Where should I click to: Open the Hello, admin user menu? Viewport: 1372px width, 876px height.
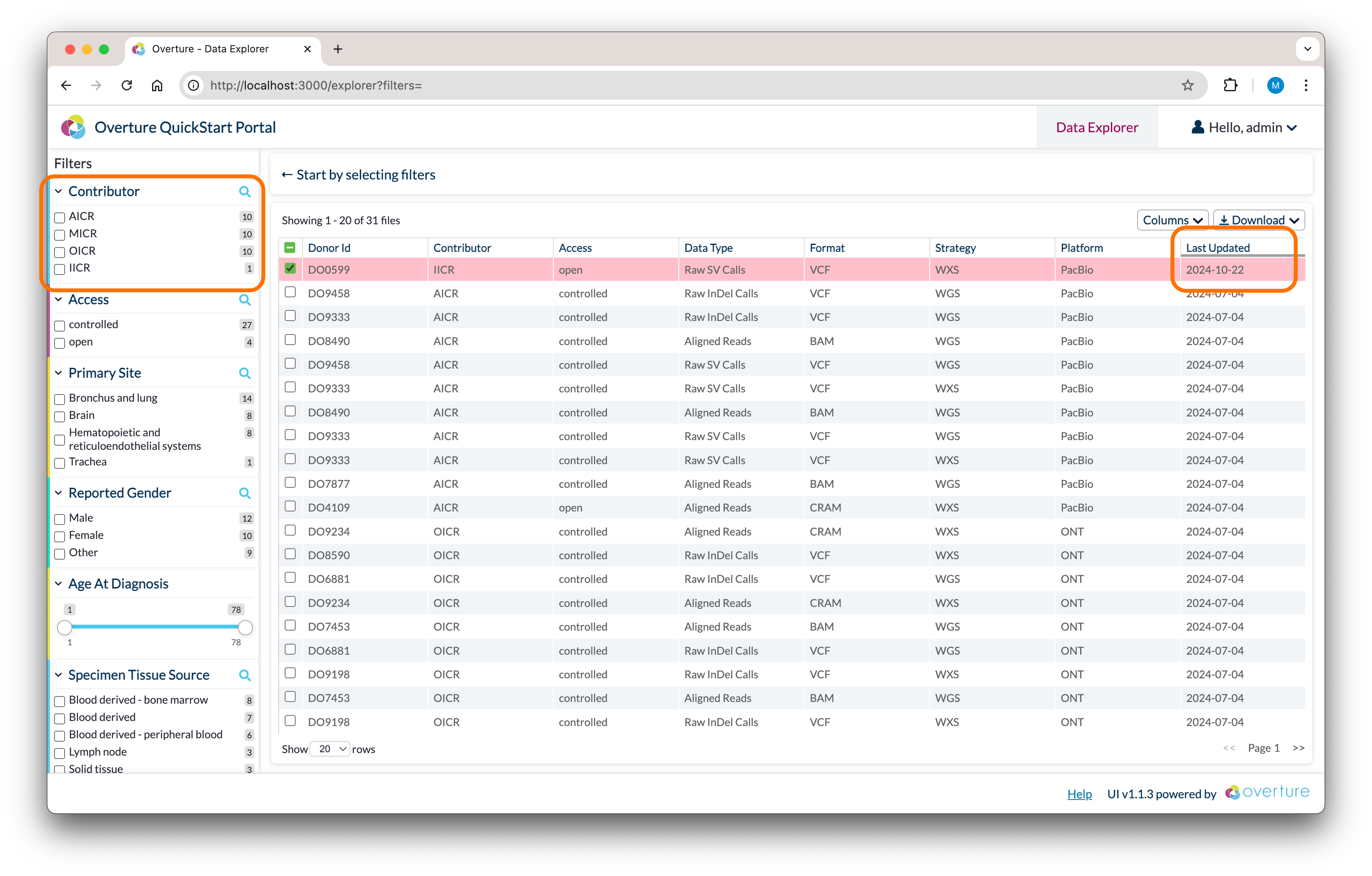click(1244, 128)
